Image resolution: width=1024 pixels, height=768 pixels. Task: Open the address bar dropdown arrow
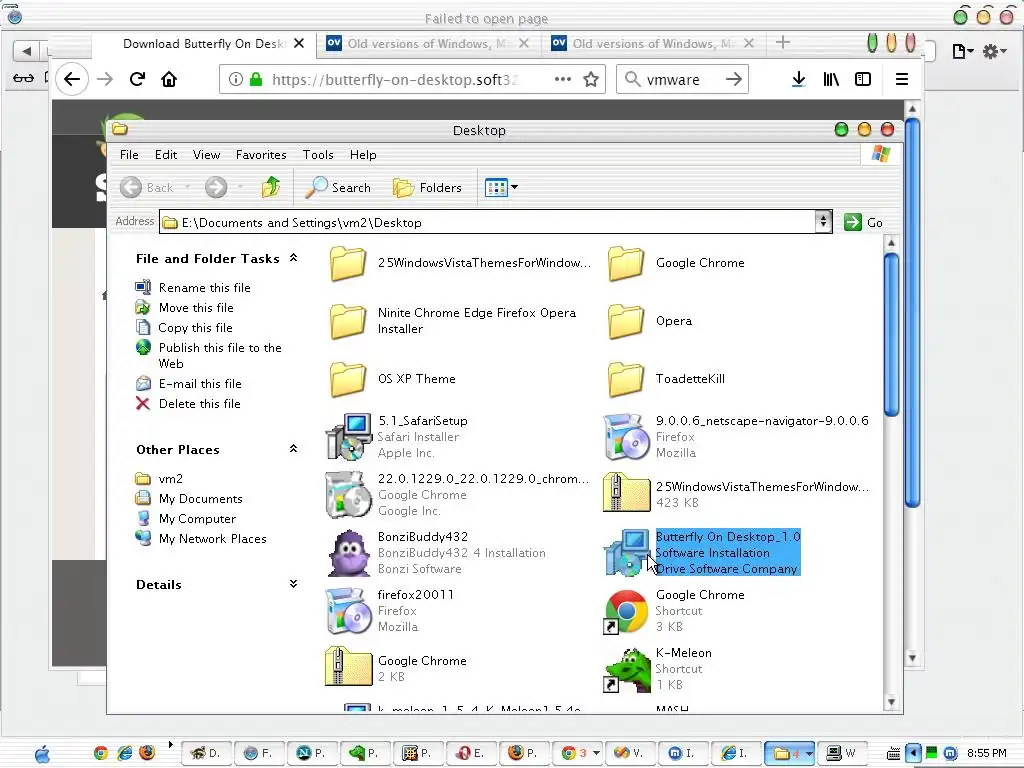(x=823, y=222)
